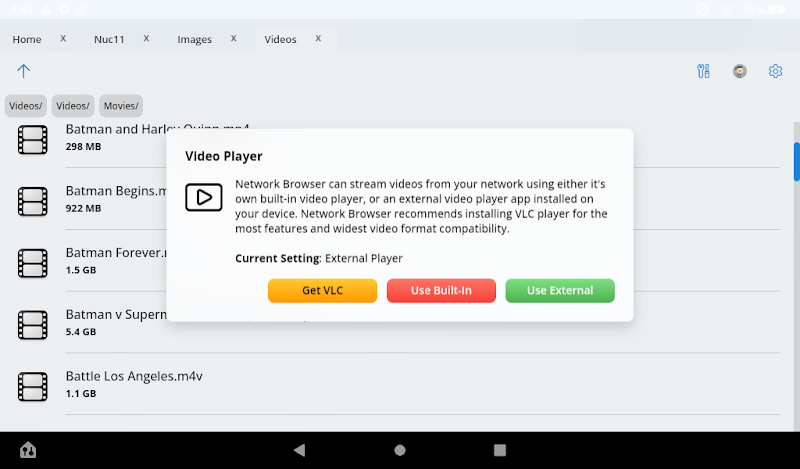
Task: Open Batman v Superman file entry
Action: coord(116,314)
